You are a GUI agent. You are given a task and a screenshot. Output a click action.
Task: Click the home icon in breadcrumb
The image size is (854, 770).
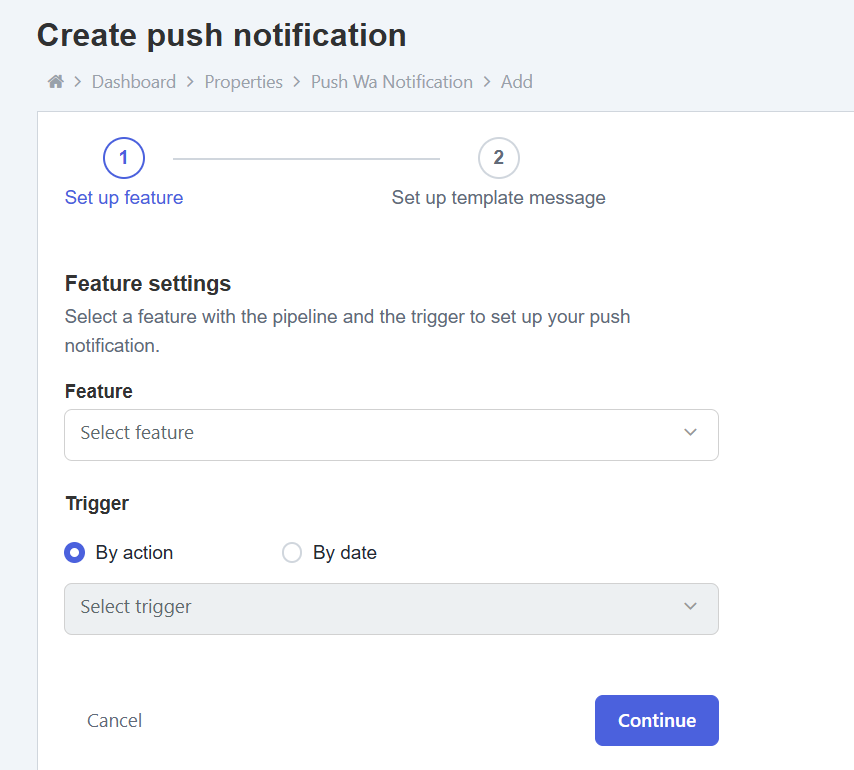(56, 82)
